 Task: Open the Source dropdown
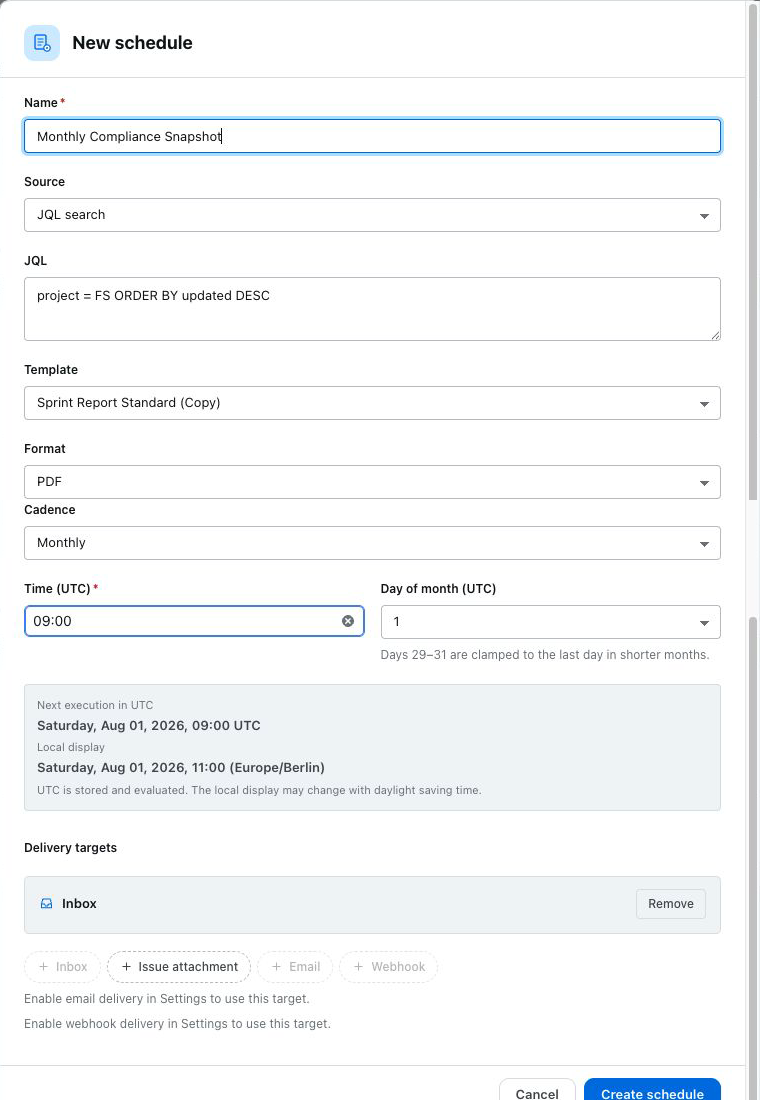click(372, 215)
